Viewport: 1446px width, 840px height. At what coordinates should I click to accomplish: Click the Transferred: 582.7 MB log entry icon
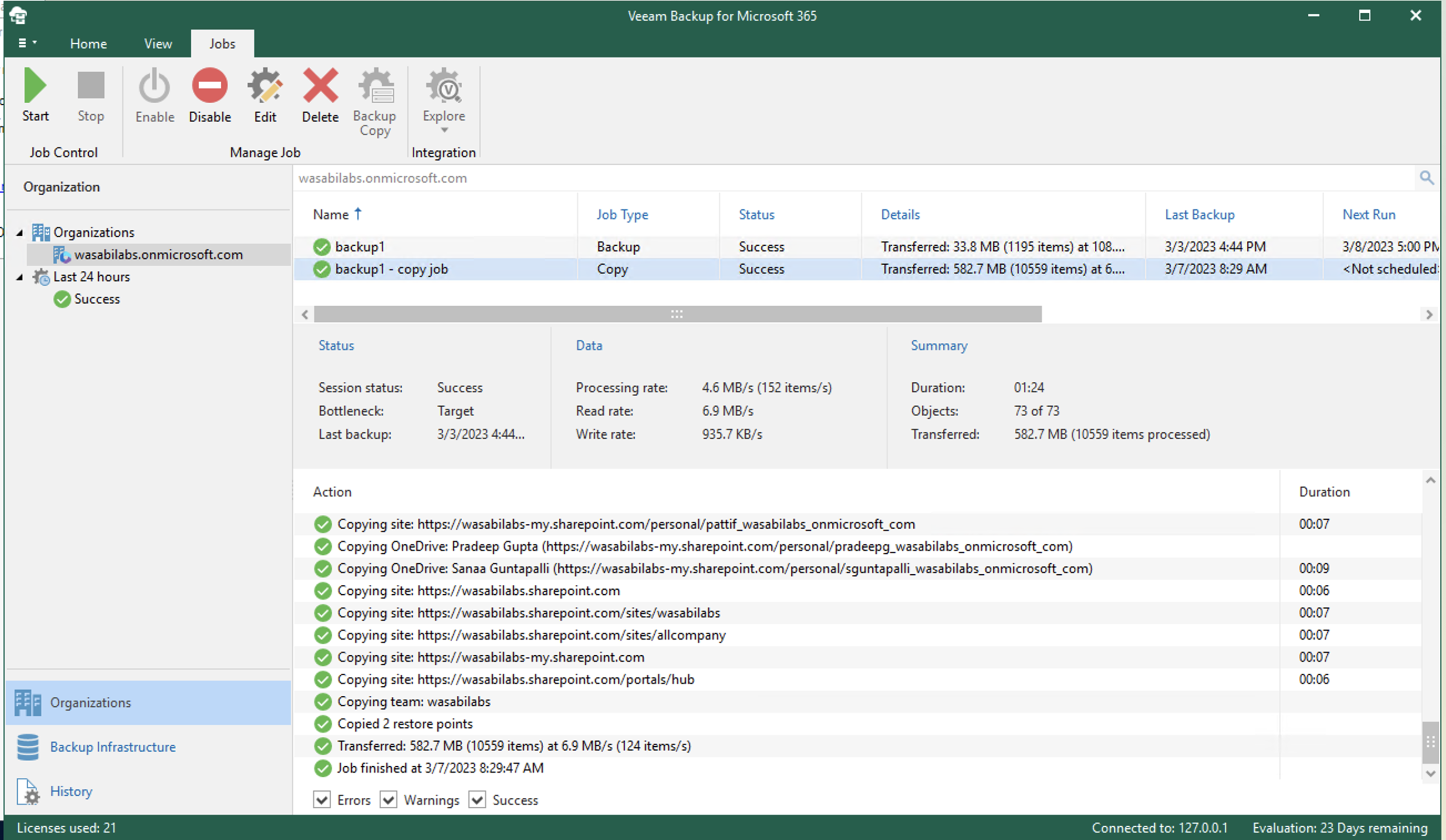[323, 746]
